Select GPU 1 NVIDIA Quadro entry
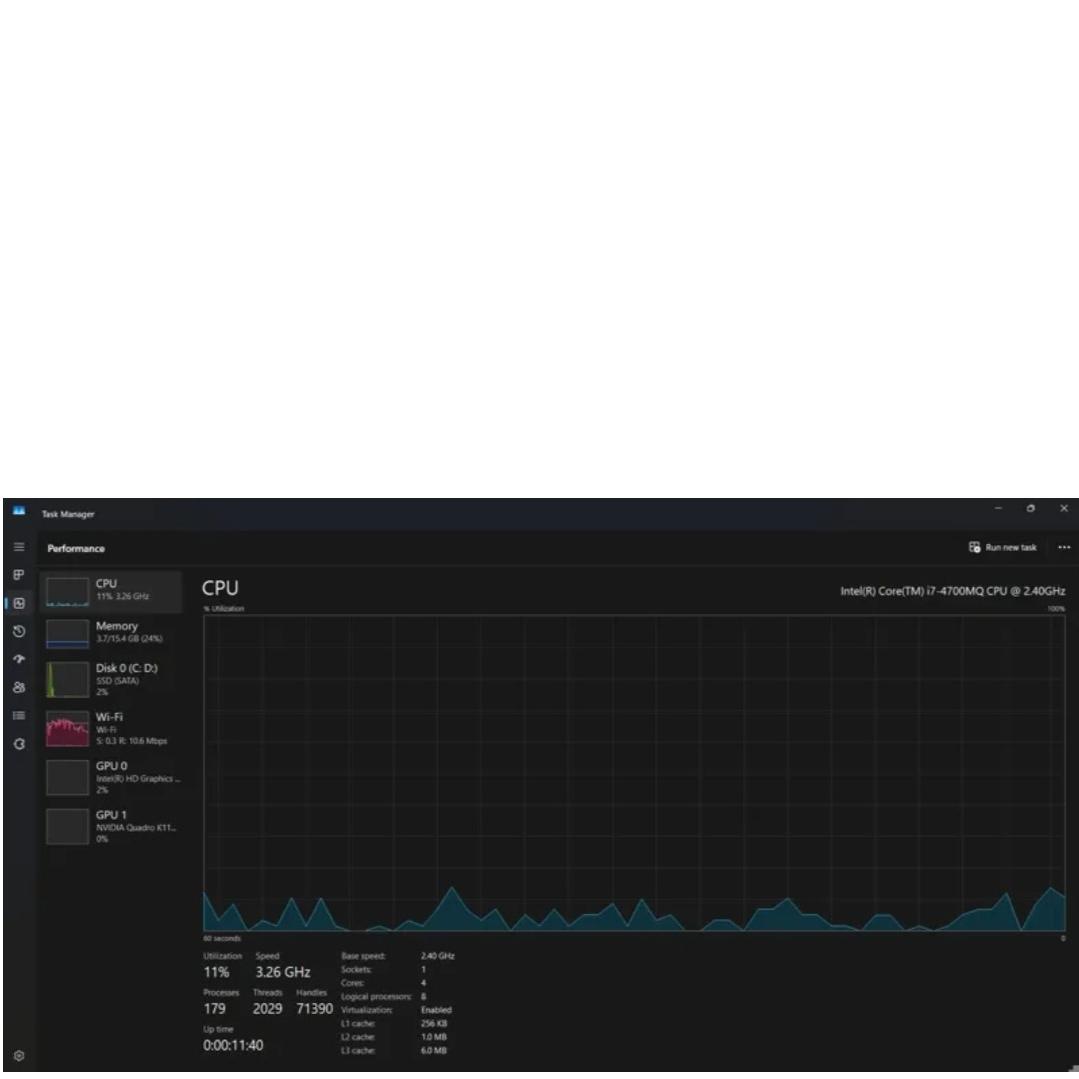This screenshot has height=1079, width=1079. coord(112,825)
